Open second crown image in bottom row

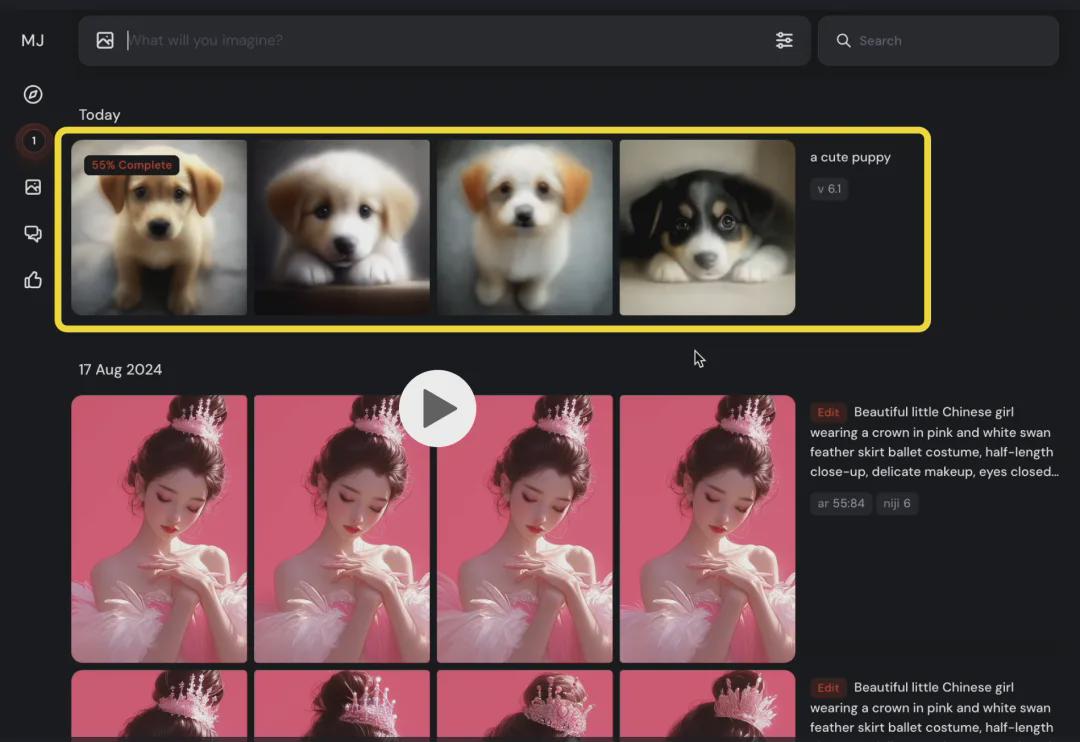click(x=342, y=704)
